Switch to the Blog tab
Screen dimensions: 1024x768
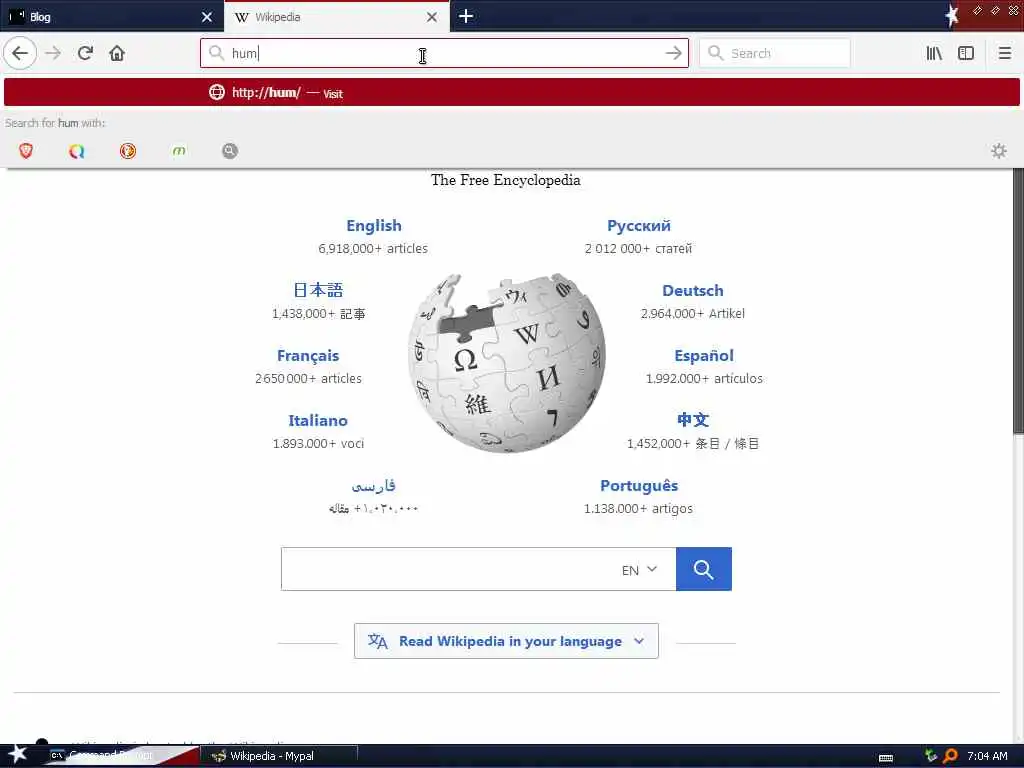(111, 17)
